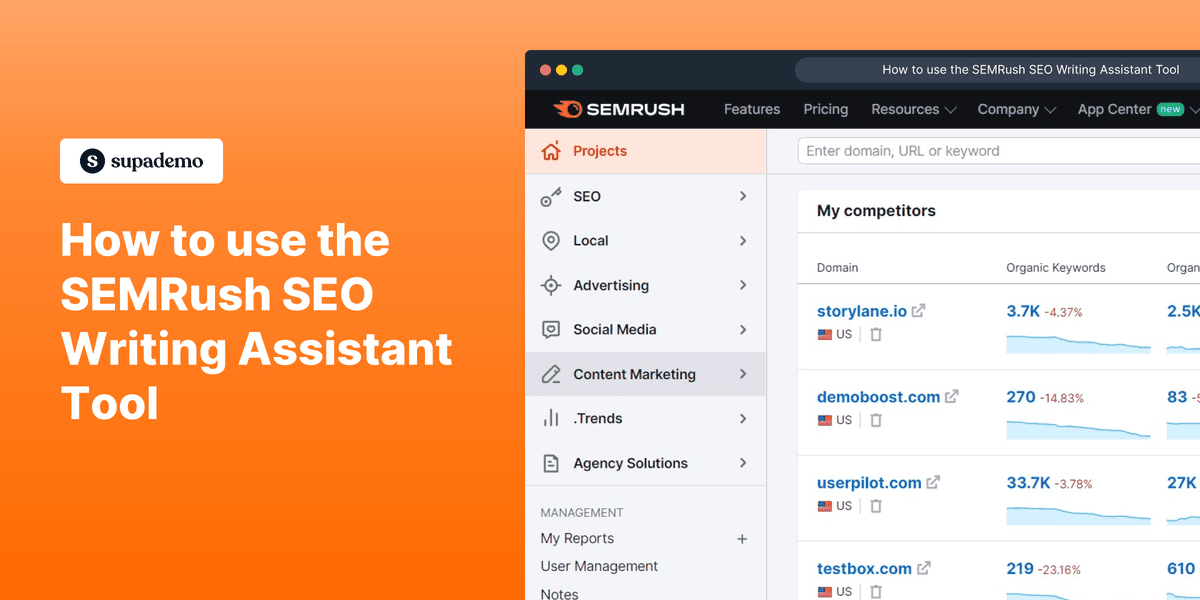Click the Content Marketing pencil icon

click(551, 373)
